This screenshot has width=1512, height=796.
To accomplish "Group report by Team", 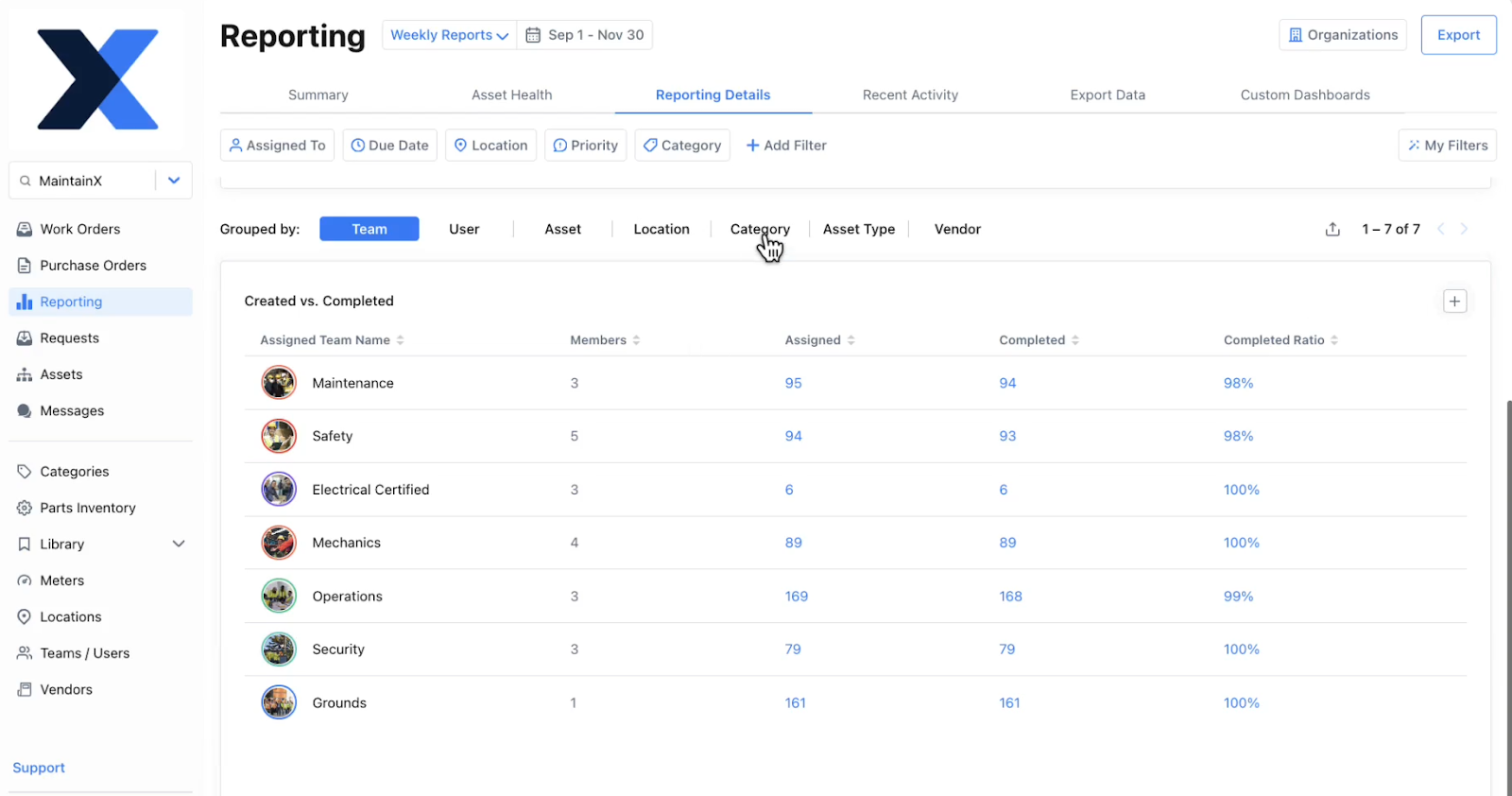I will click(369, 229).
